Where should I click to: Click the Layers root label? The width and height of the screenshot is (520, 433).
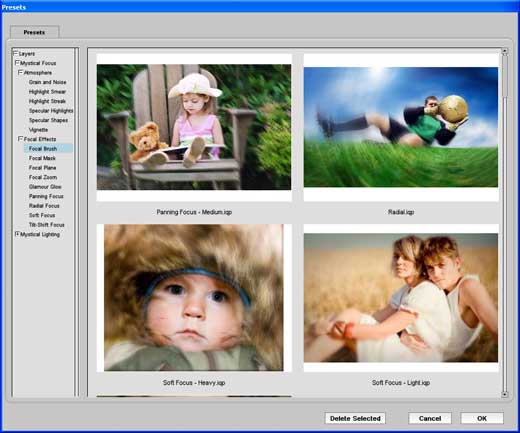(27, 54)
